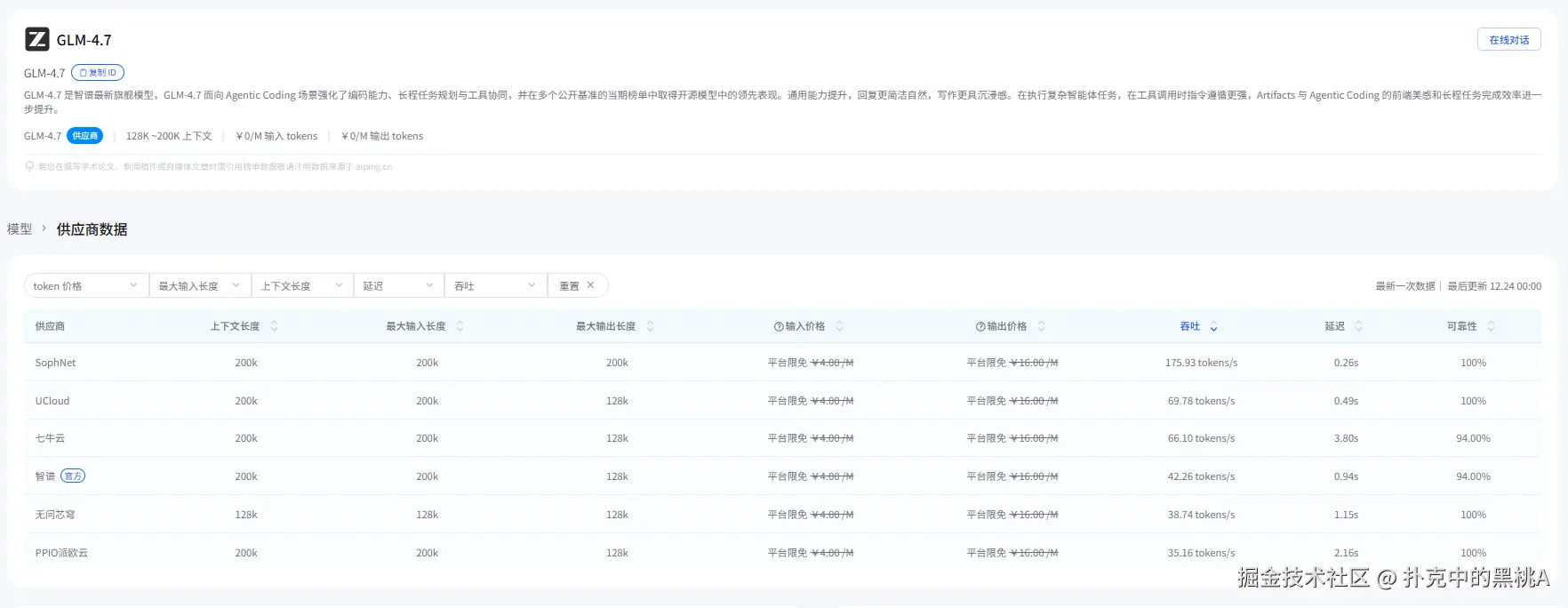Viewport: 1568px width, 608px height.
Task: Click the 0.26s latency value
Action: 1346,363
